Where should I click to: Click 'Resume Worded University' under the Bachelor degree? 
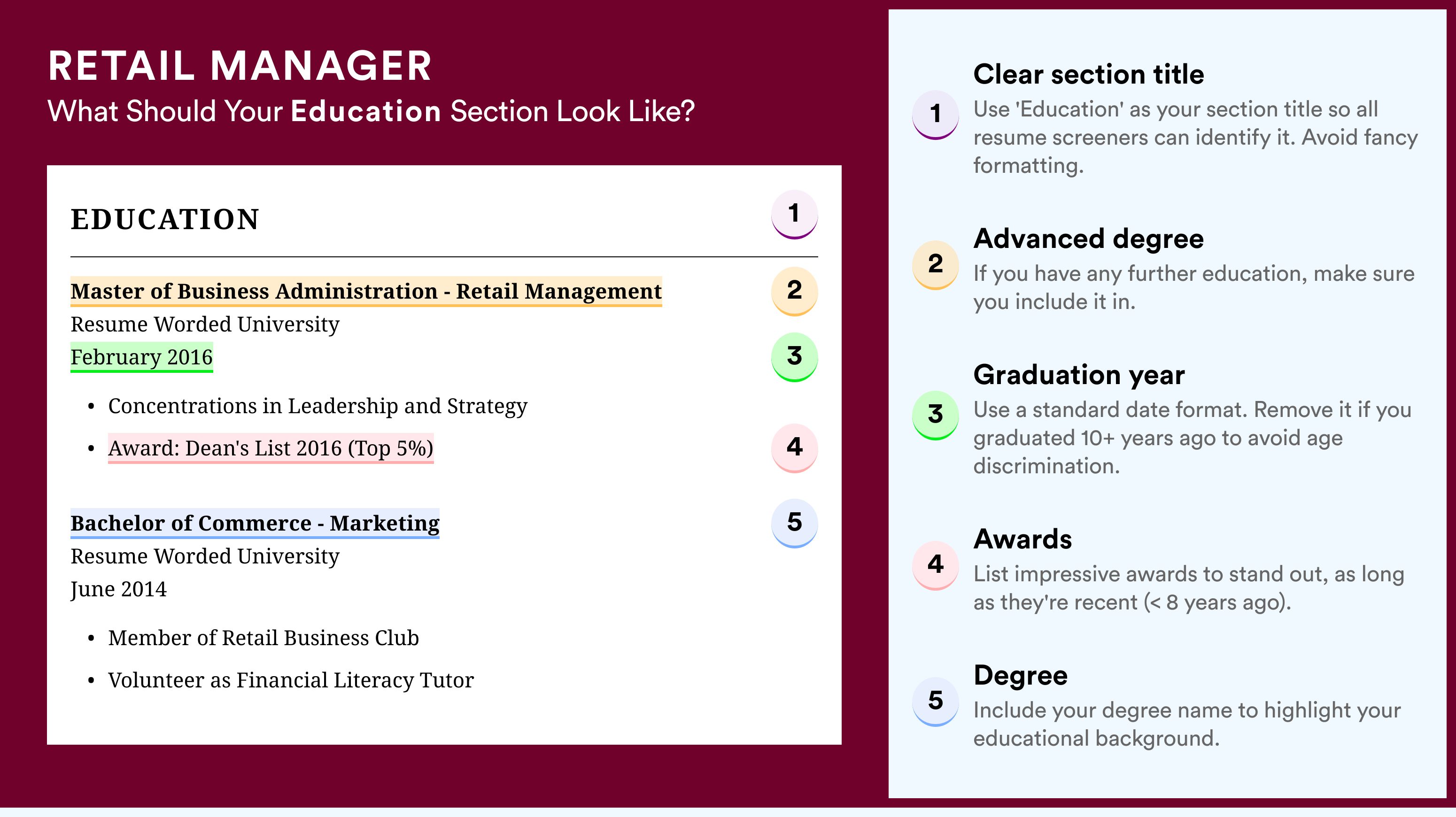point(205,557)
